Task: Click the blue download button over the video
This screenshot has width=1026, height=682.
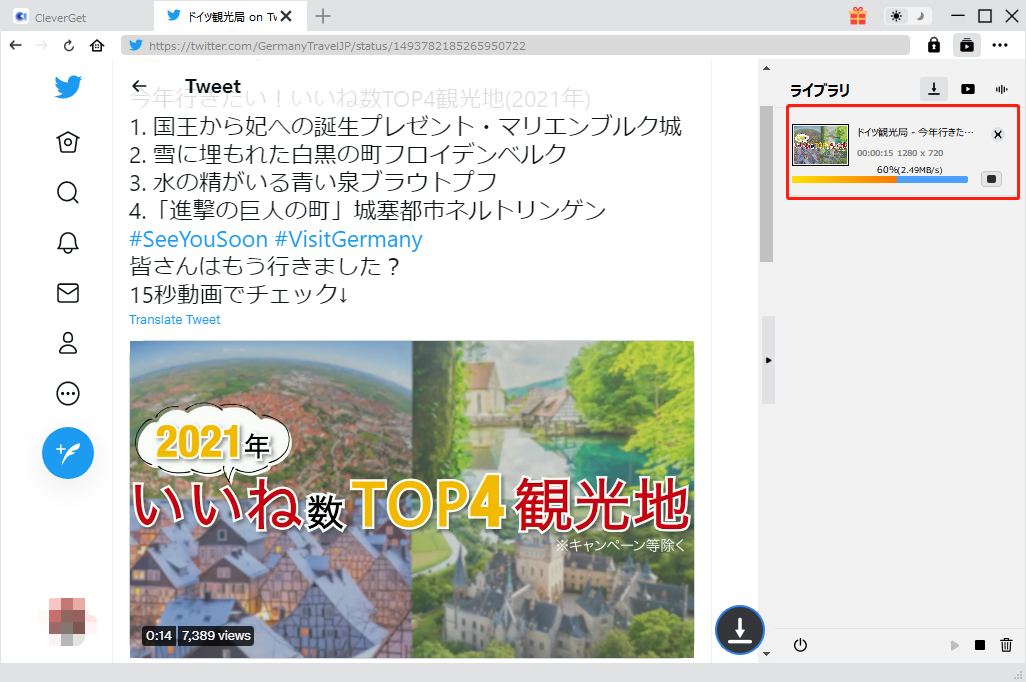Action: pyautogui.click(x=739, y=631)
